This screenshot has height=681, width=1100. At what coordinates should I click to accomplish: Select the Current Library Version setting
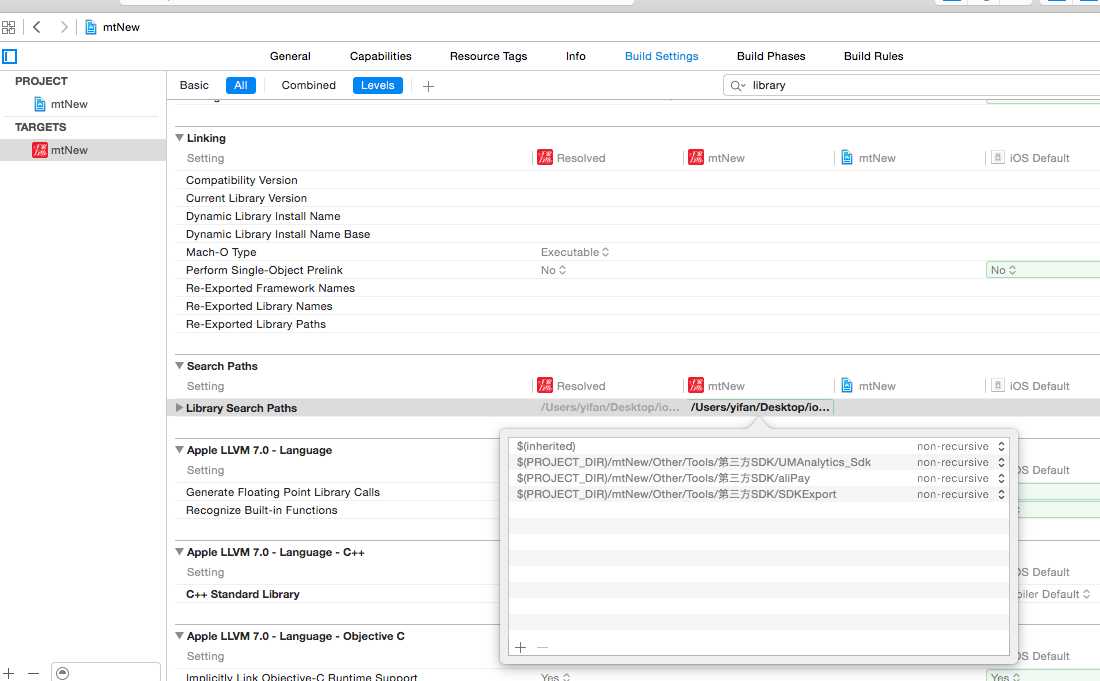pyautogui.click(x=246, y=198)
